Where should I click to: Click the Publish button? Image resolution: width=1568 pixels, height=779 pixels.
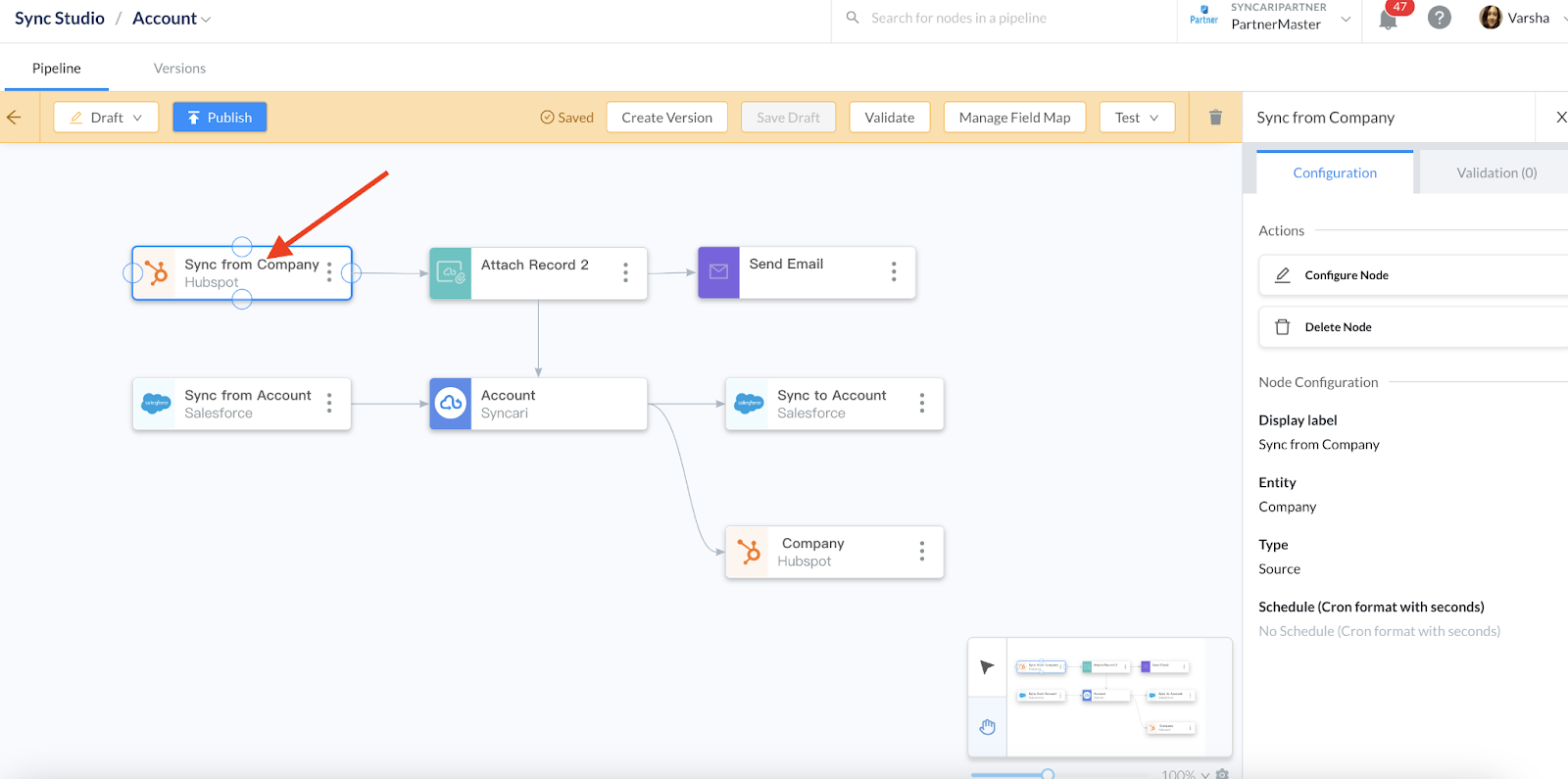pos(220,118)
